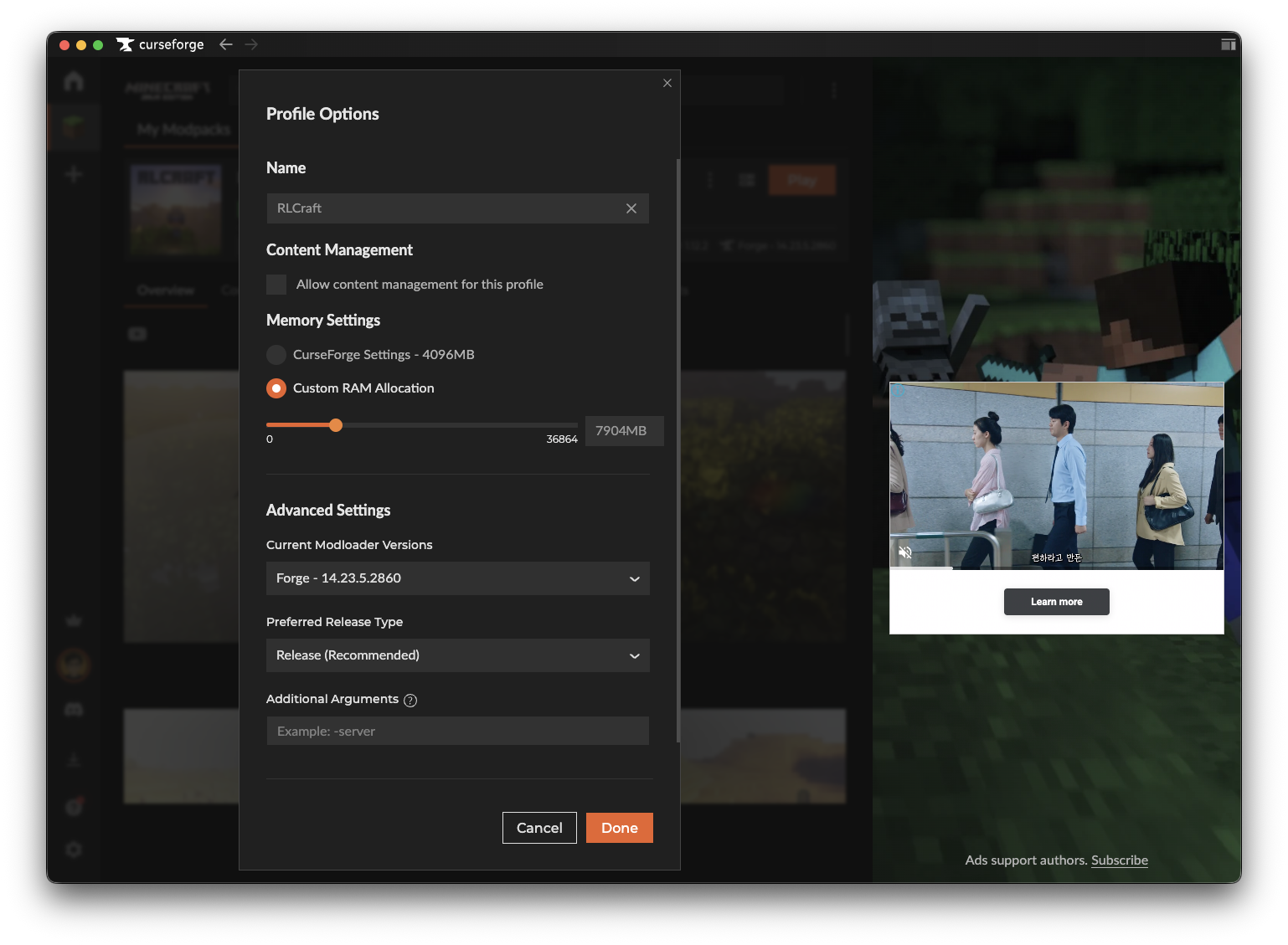
Task: Open the Preferred Release Type dropdown
Action: tap(458, 655)
